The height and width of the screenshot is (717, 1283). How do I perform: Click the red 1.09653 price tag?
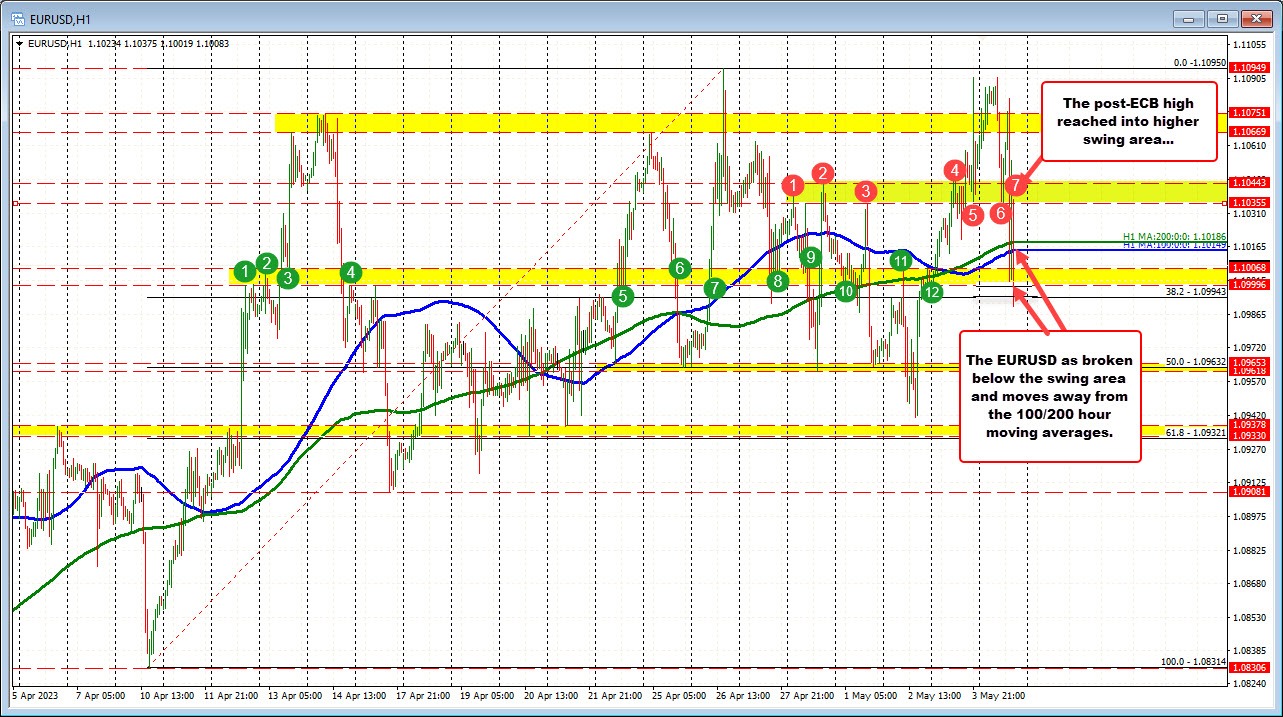point(1251,361)
